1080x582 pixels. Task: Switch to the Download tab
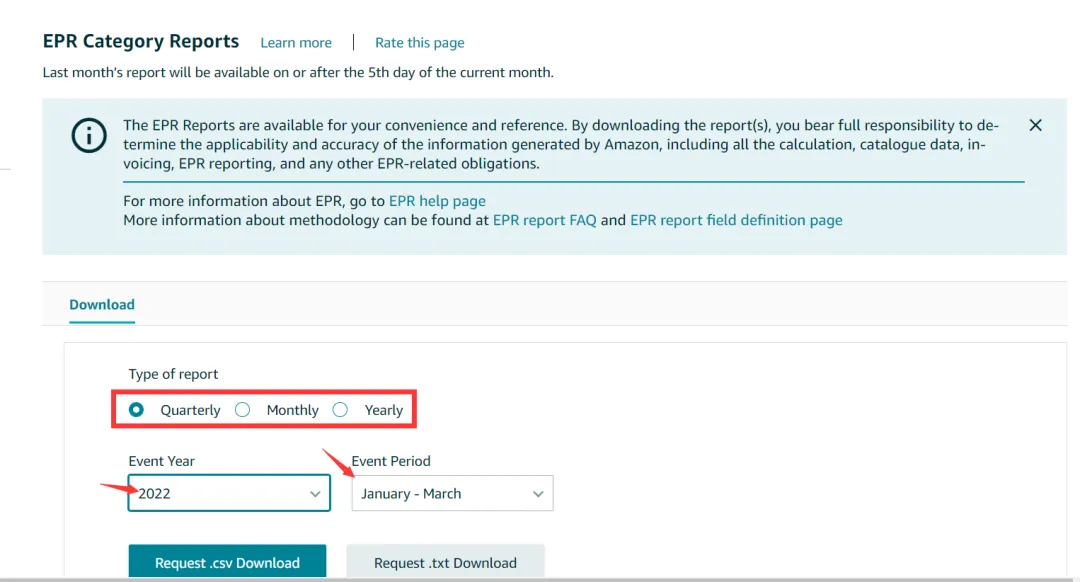[x=102, y=304]
